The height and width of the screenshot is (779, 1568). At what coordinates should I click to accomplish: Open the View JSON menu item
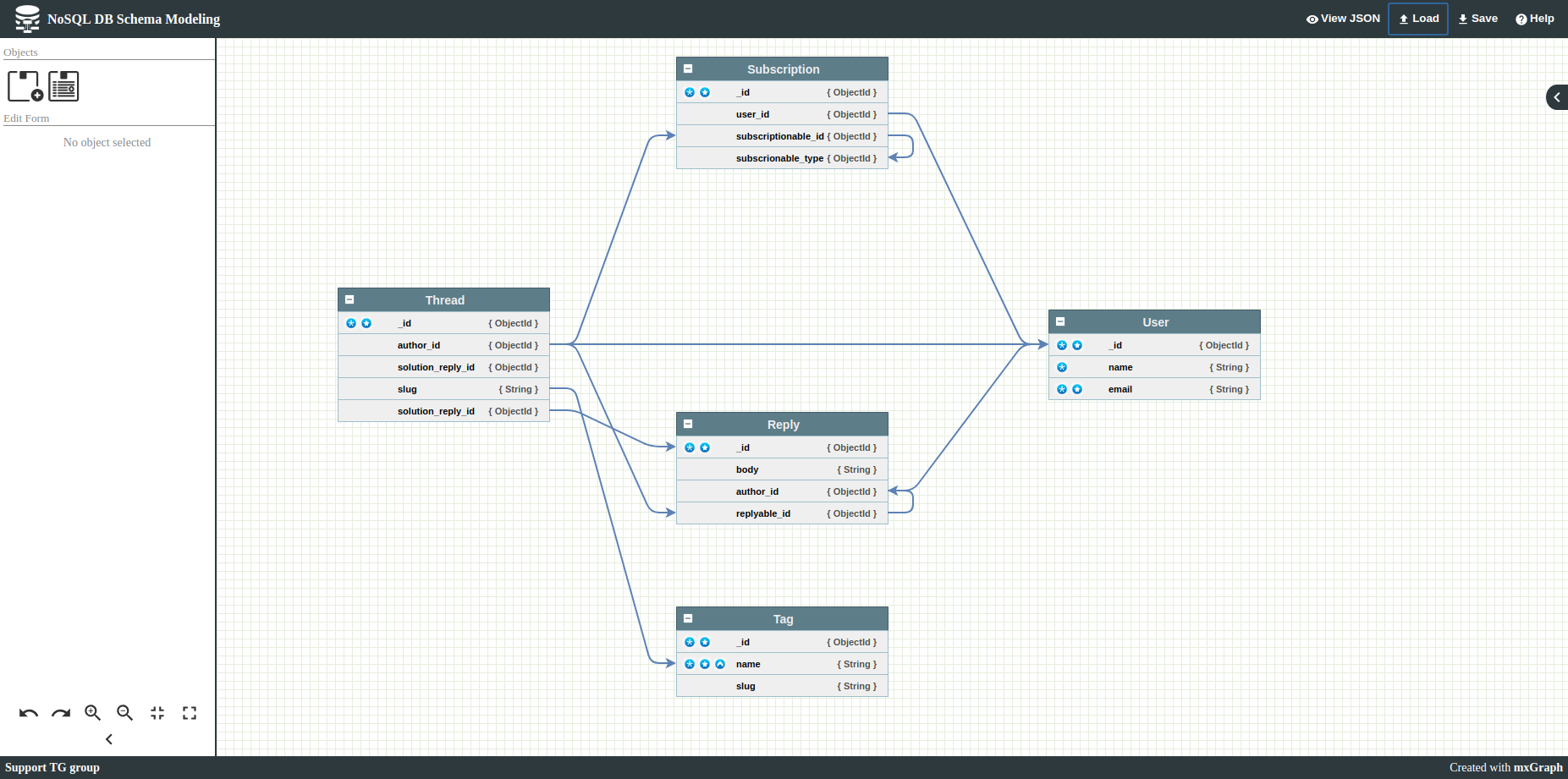pyautogui.click(x=1343, y=19)
